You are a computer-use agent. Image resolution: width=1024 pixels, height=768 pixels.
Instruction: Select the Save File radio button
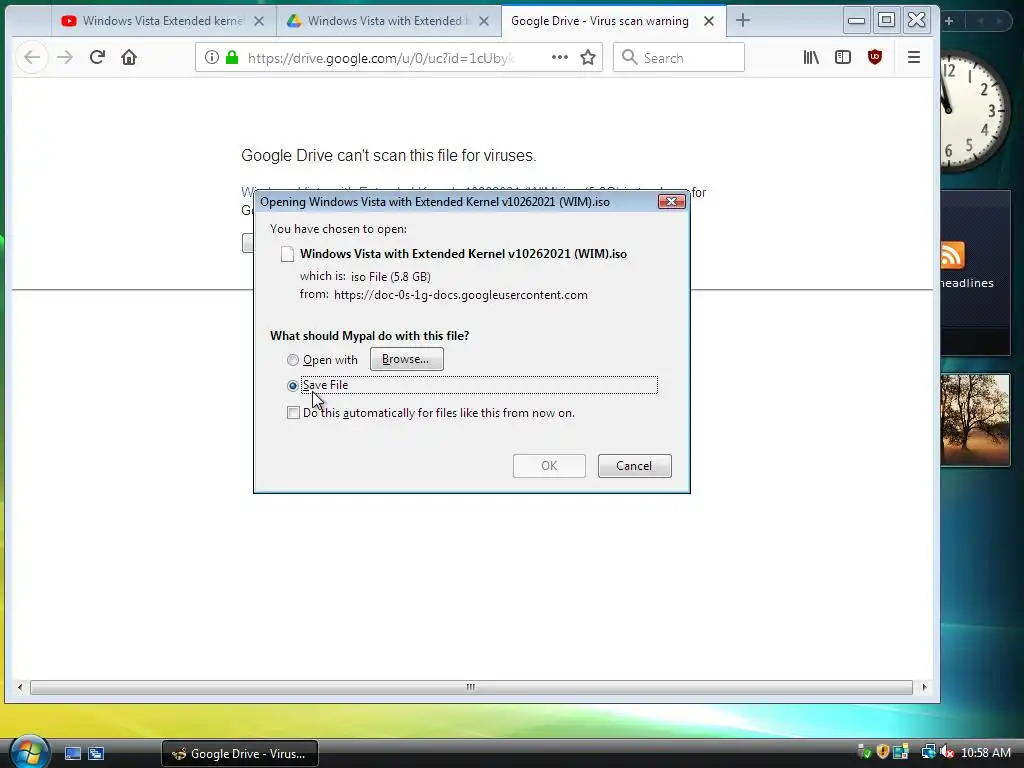293,386
